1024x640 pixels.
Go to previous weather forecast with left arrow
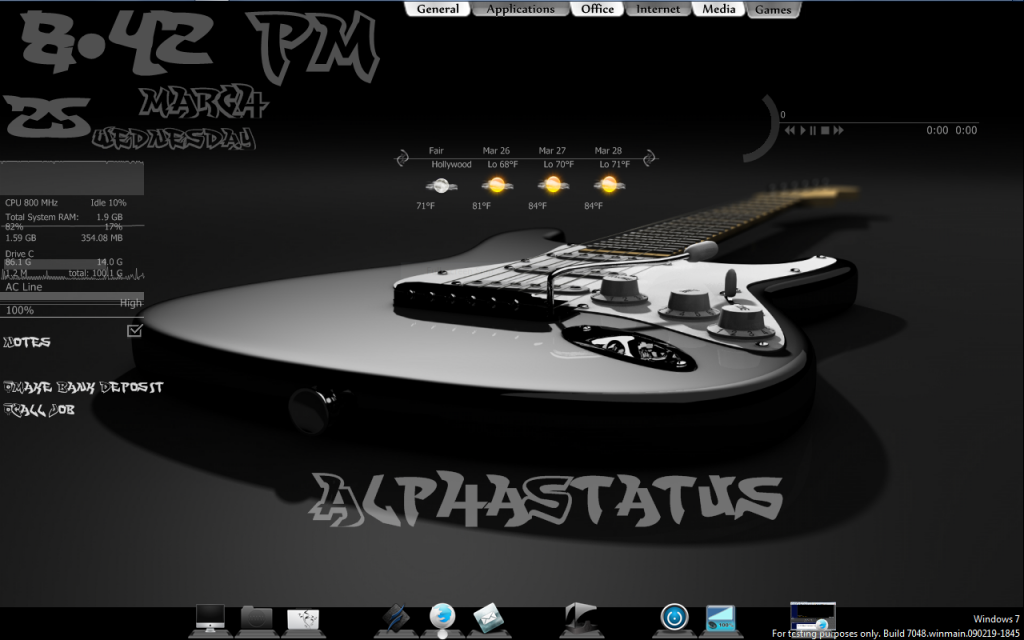pos(403,158)
